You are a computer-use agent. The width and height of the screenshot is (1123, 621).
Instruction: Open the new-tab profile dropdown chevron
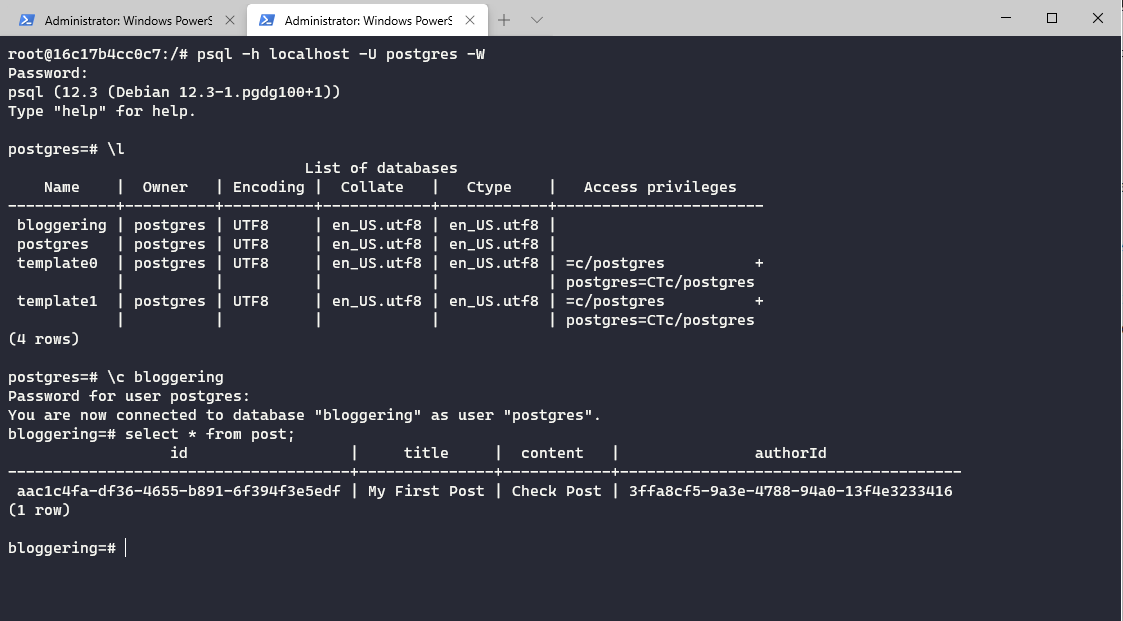(x=536, y=20)
